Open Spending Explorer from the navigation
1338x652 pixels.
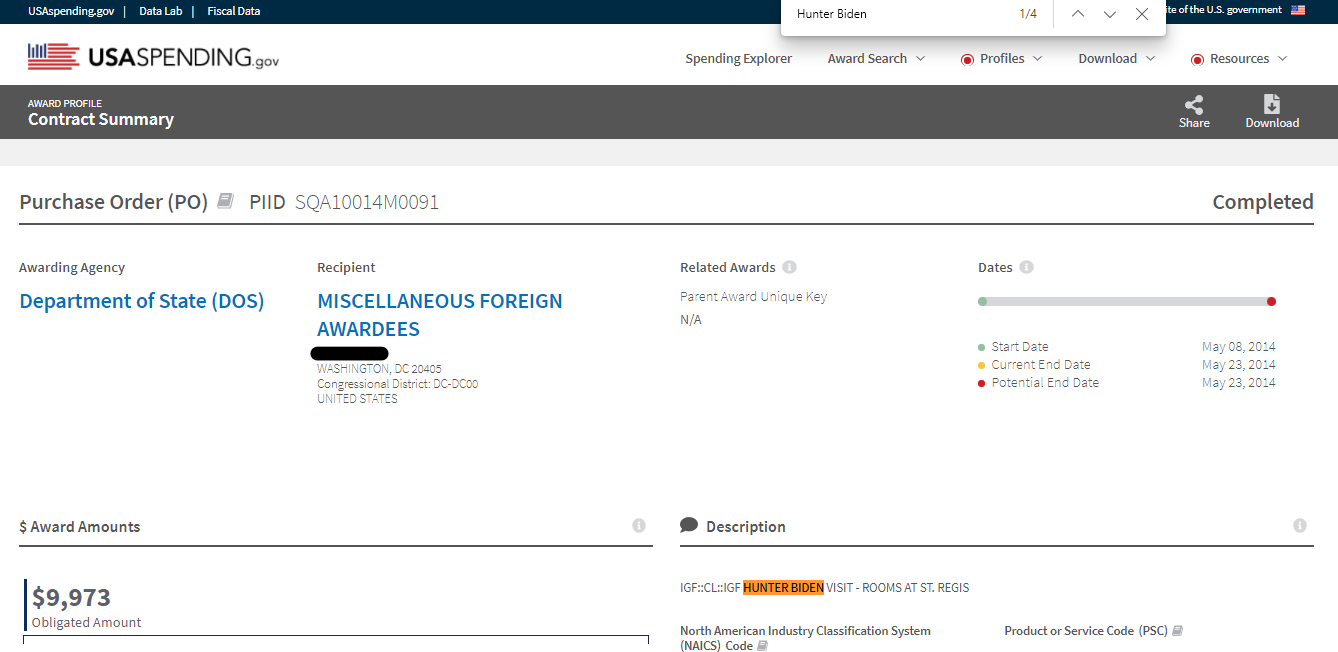(739, 58)
